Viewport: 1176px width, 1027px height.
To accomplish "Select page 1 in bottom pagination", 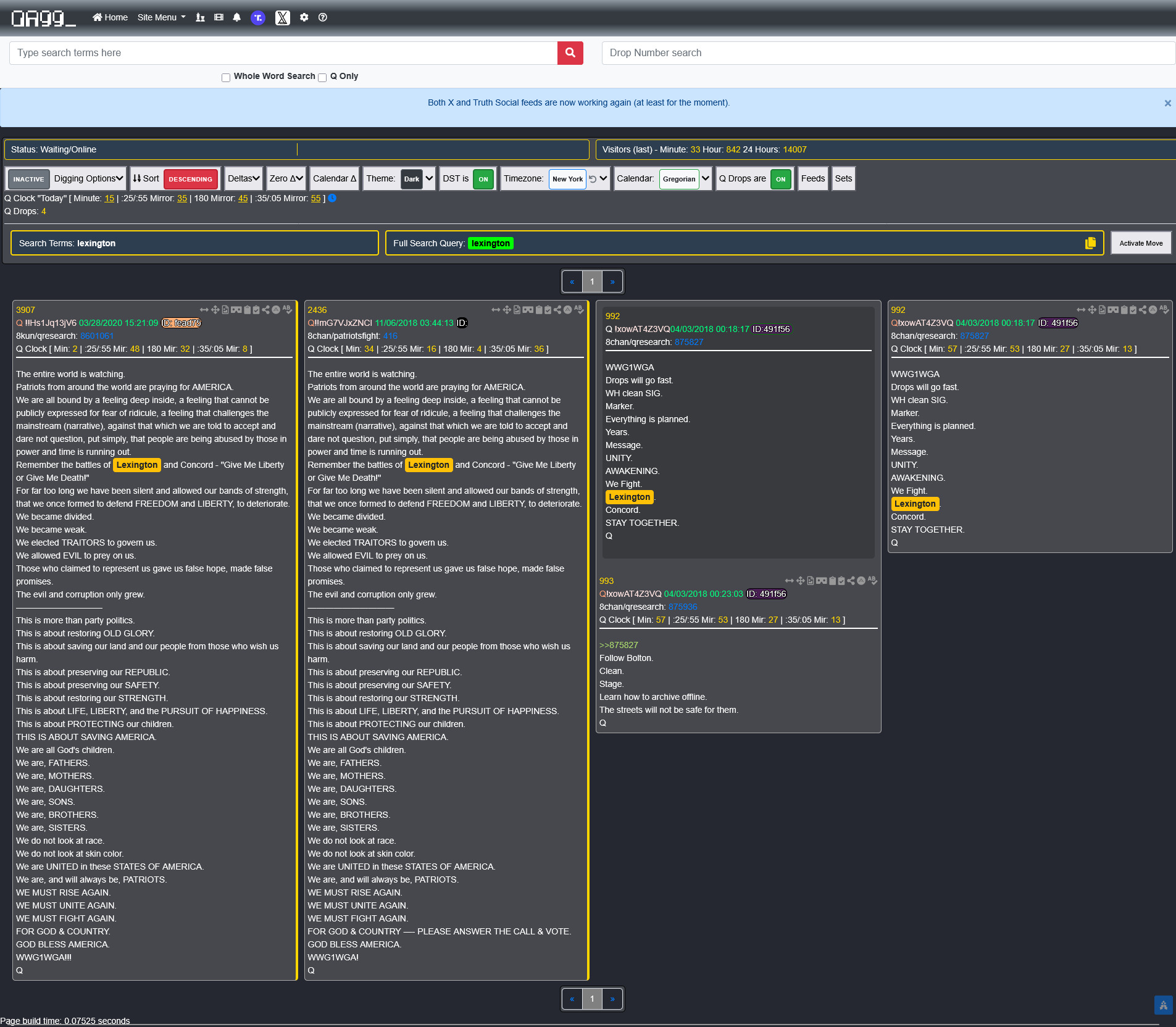I will [592, 999].
